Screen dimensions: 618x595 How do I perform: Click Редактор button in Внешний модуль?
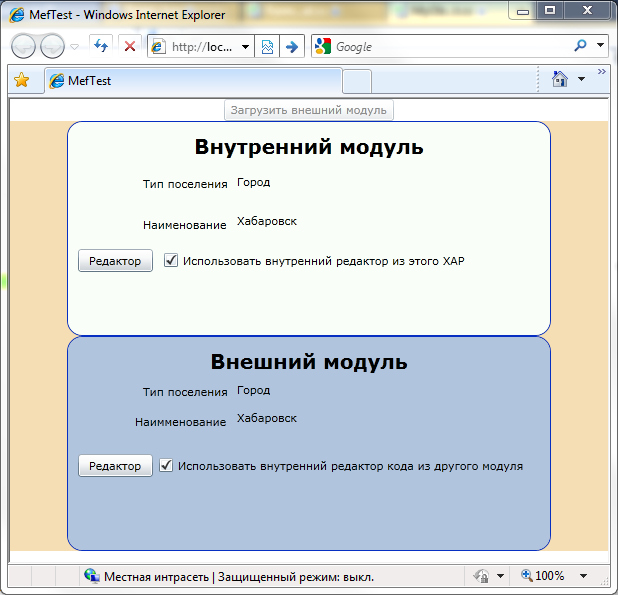tap(115, 466)
